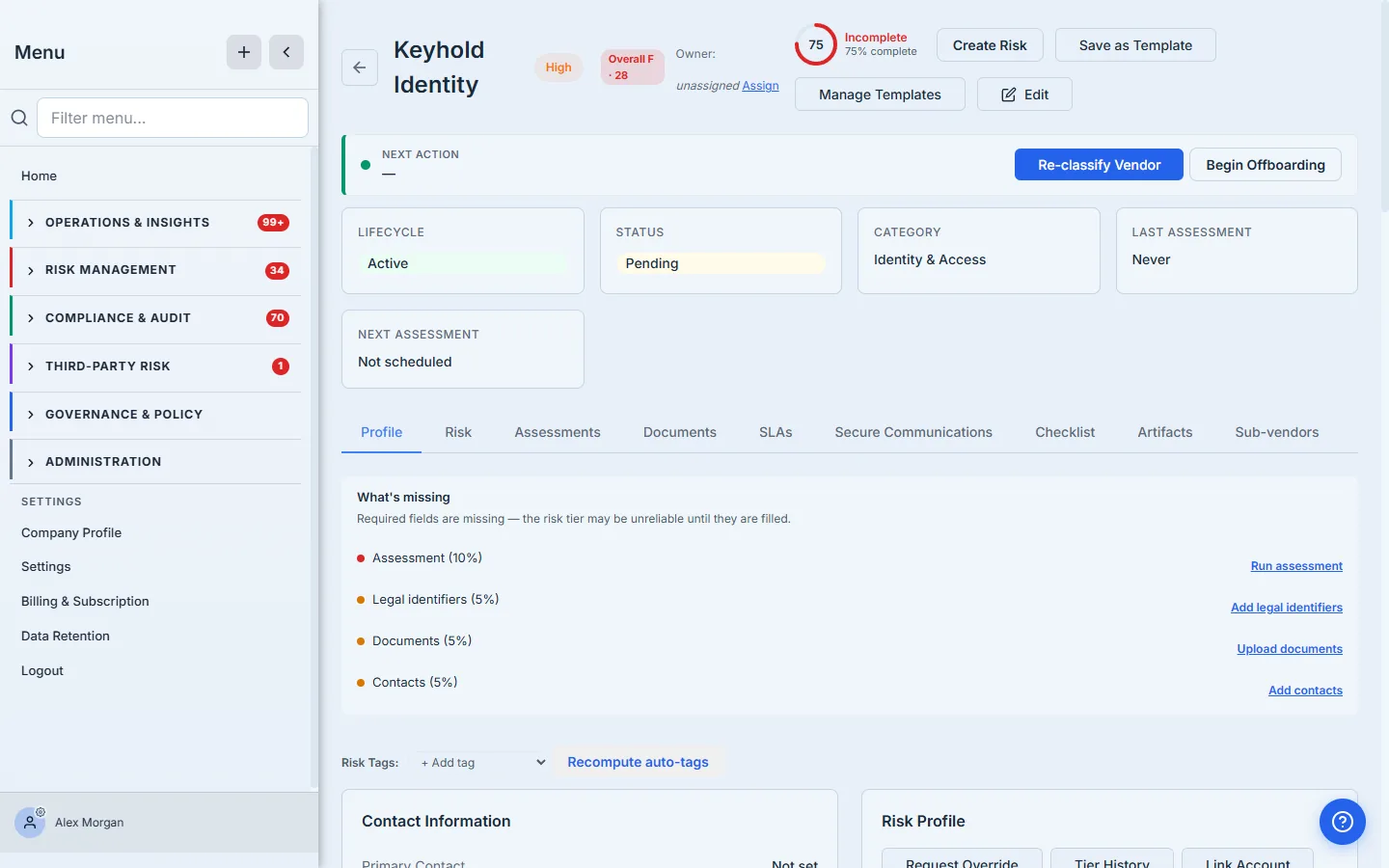Expand Operations & Insights section

coord(155,223)
